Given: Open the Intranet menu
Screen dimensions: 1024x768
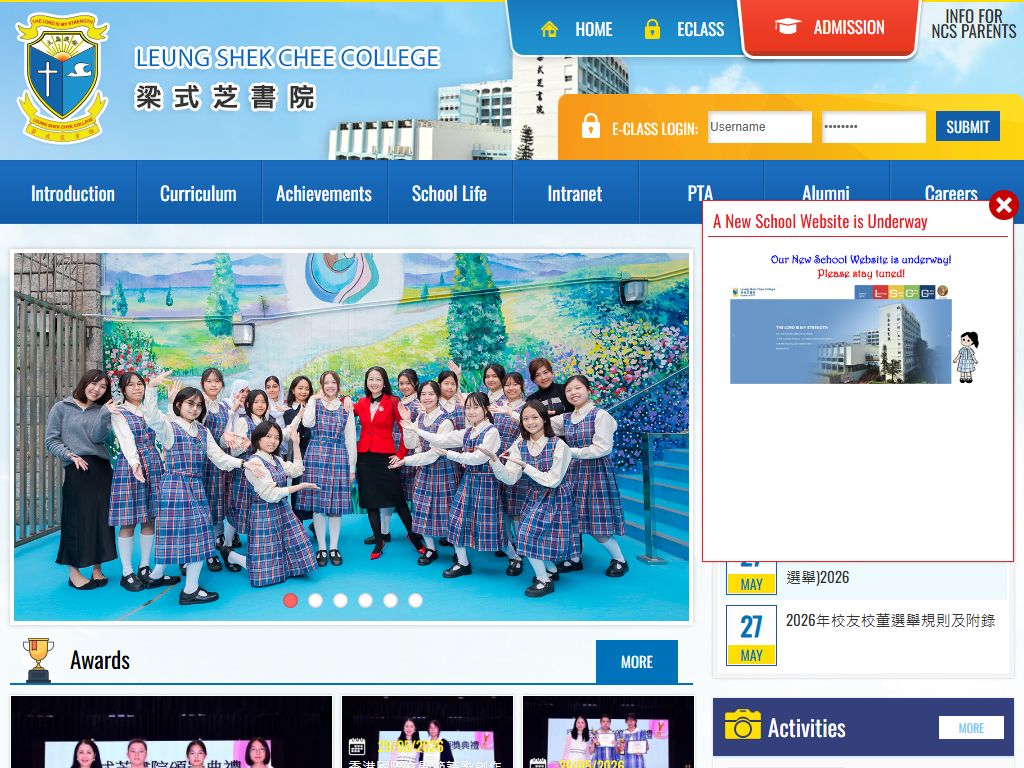Looking at the screenshot, I should click(575, 193).
